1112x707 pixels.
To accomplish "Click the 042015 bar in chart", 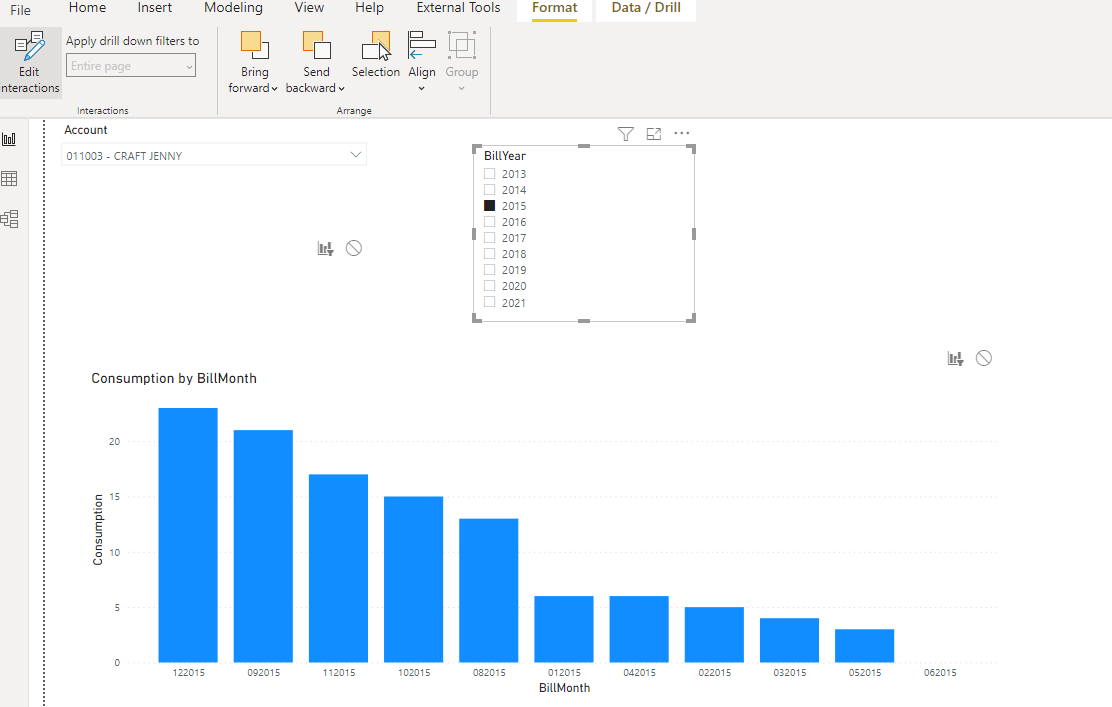I will pyautogui.click(x=639, y=629).
